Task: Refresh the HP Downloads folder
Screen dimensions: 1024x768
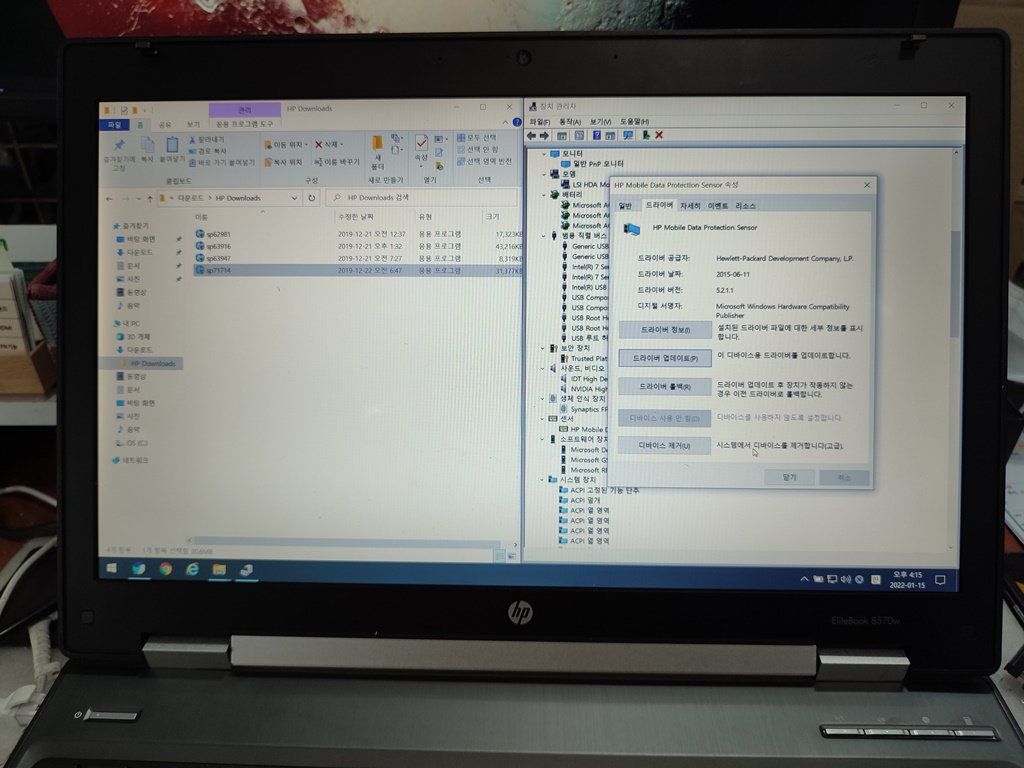Action: pyautogui.click(x=312, y=198)
